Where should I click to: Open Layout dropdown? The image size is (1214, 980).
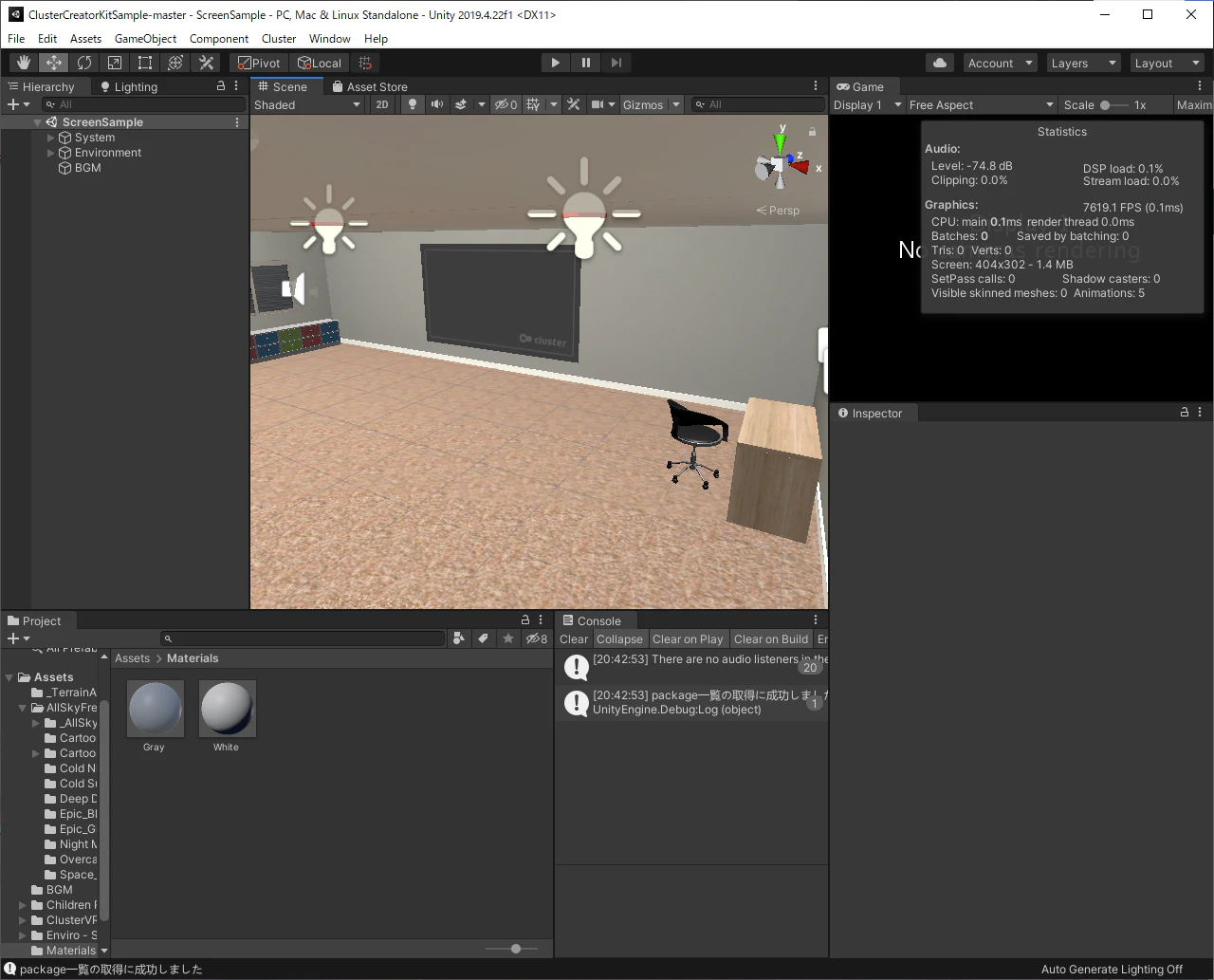click(x=1167, y=63)
